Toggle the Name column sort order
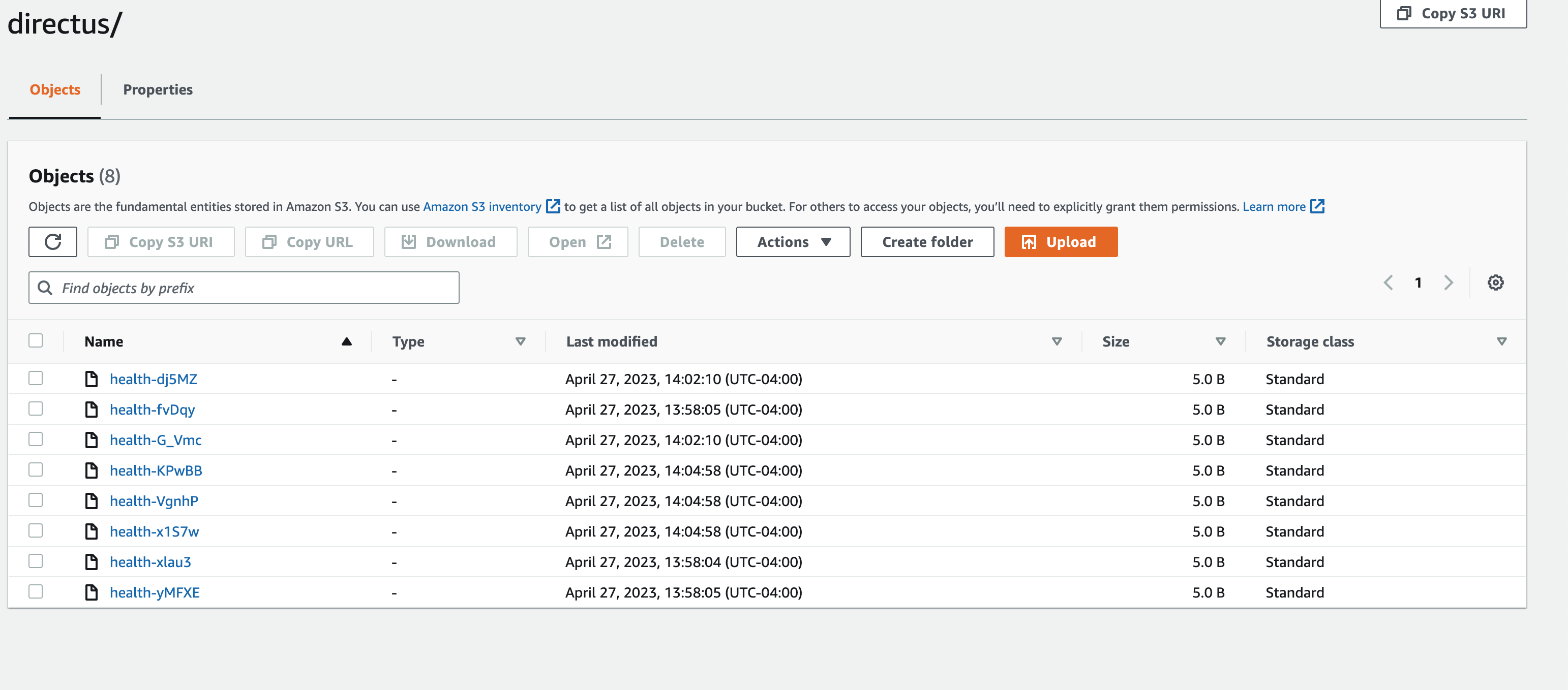The height and width of the screenshot is (690, 1568). point(346,341)
